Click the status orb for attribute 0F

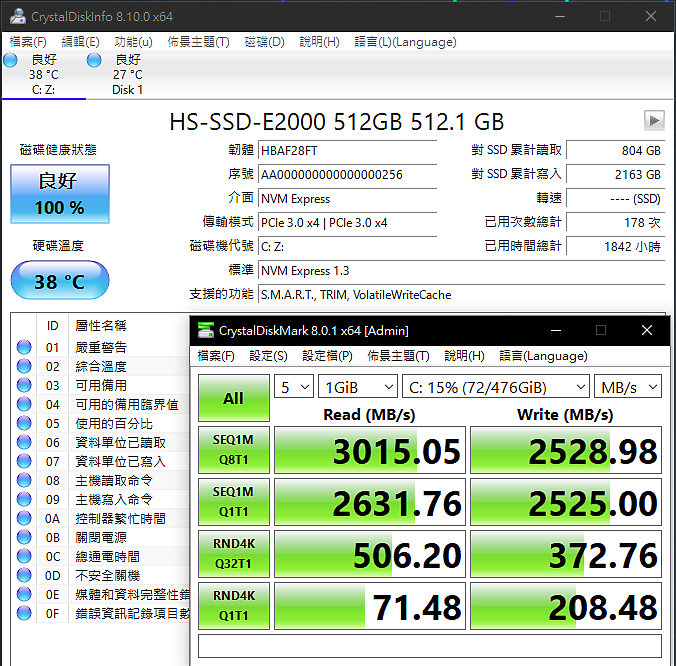coord(24,613)
